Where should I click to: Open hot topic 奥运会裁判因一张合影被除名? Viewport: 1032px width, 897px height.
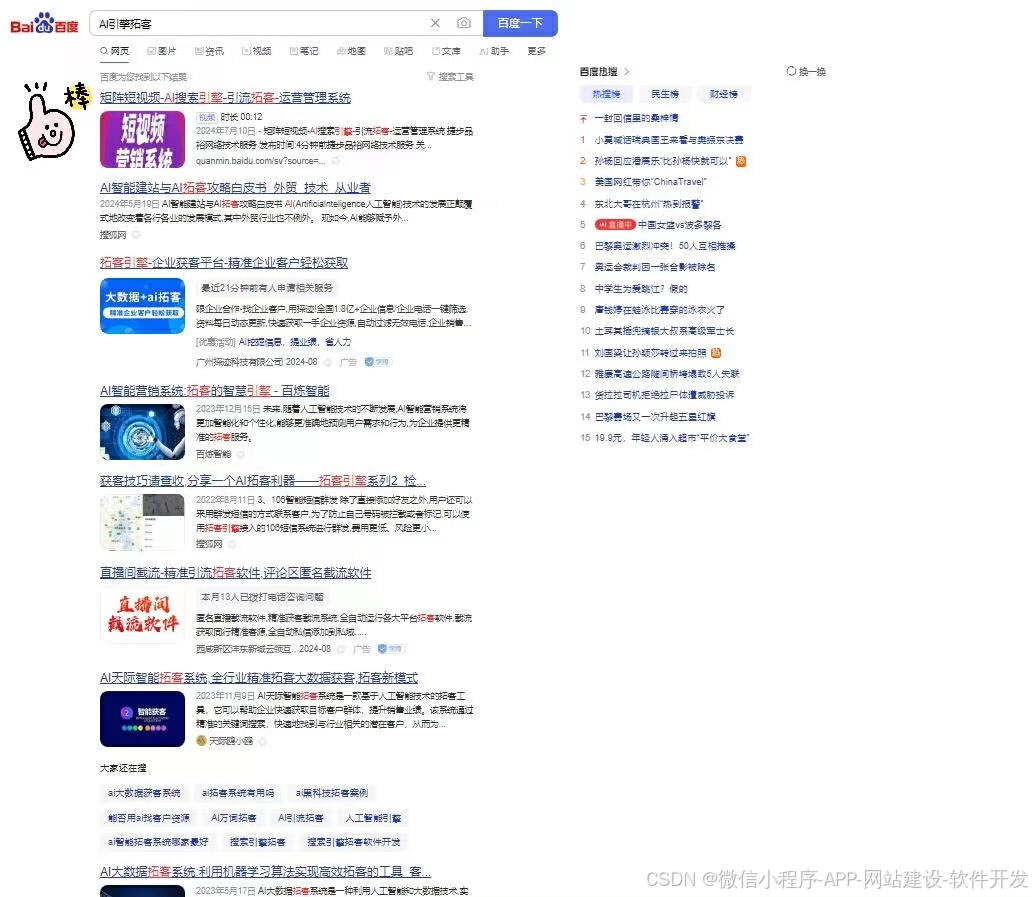(655, 267)
